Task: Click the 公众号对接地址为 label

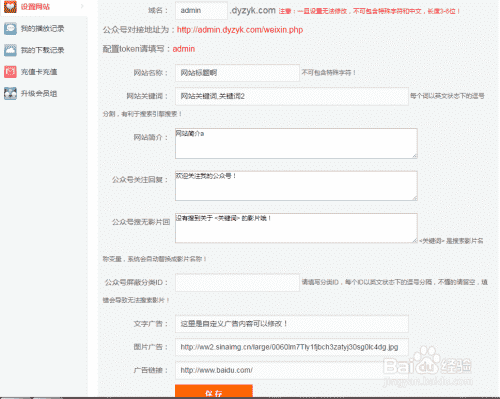Action: coord(139,30)
